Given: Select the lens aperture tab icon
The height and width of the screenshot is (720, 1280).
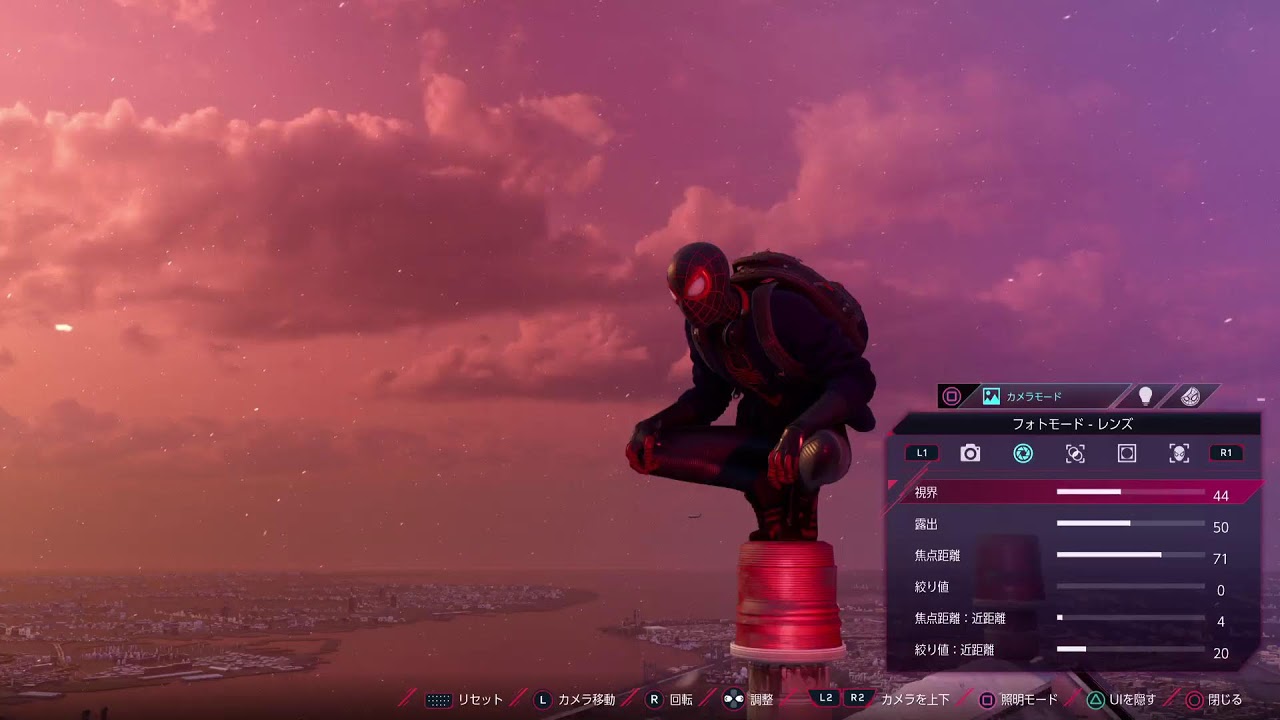Looking at the screenshot, I should pos(1022,453).
